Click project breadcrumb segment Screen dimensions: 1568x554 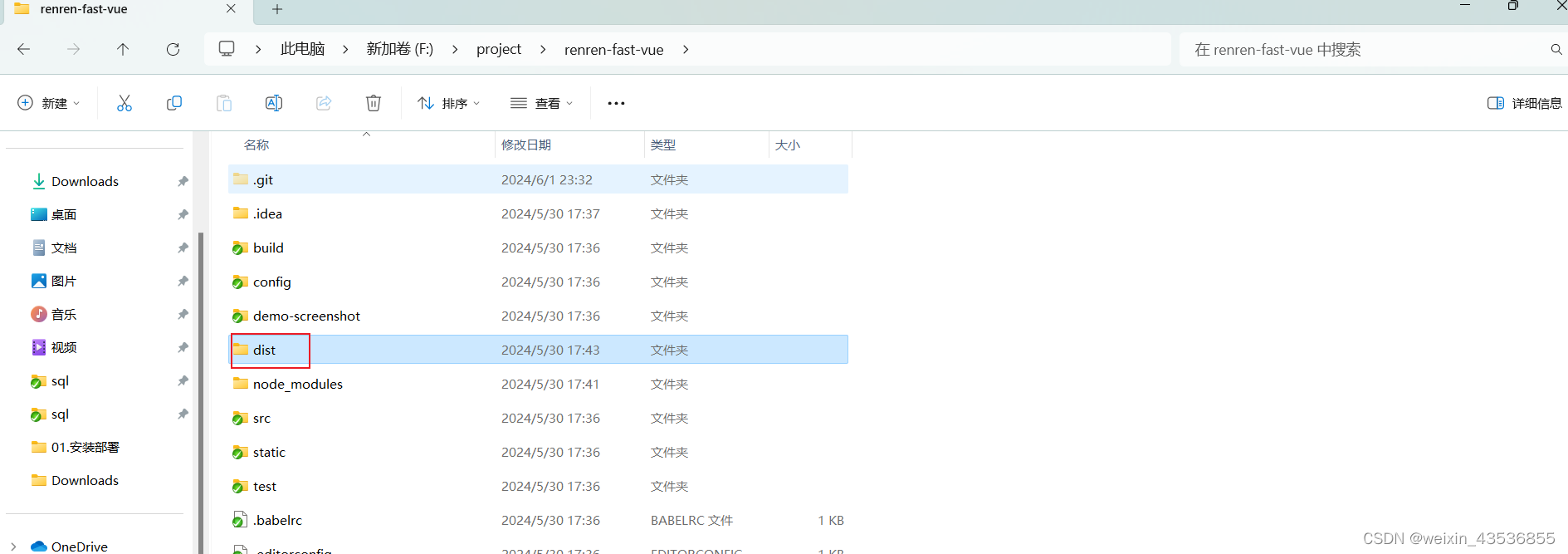coord(499,49)
